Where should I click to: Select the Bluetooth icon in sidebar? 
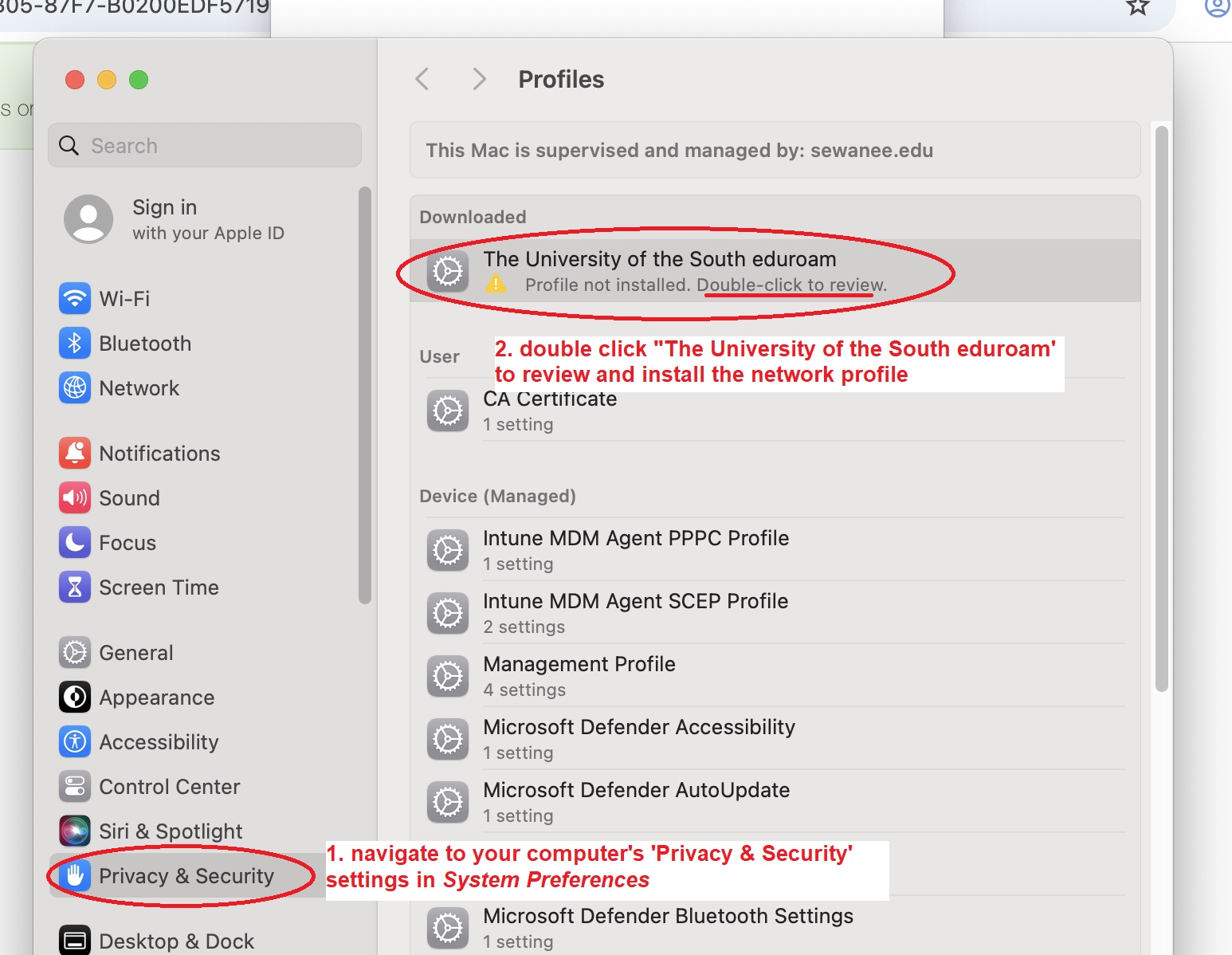75,344
